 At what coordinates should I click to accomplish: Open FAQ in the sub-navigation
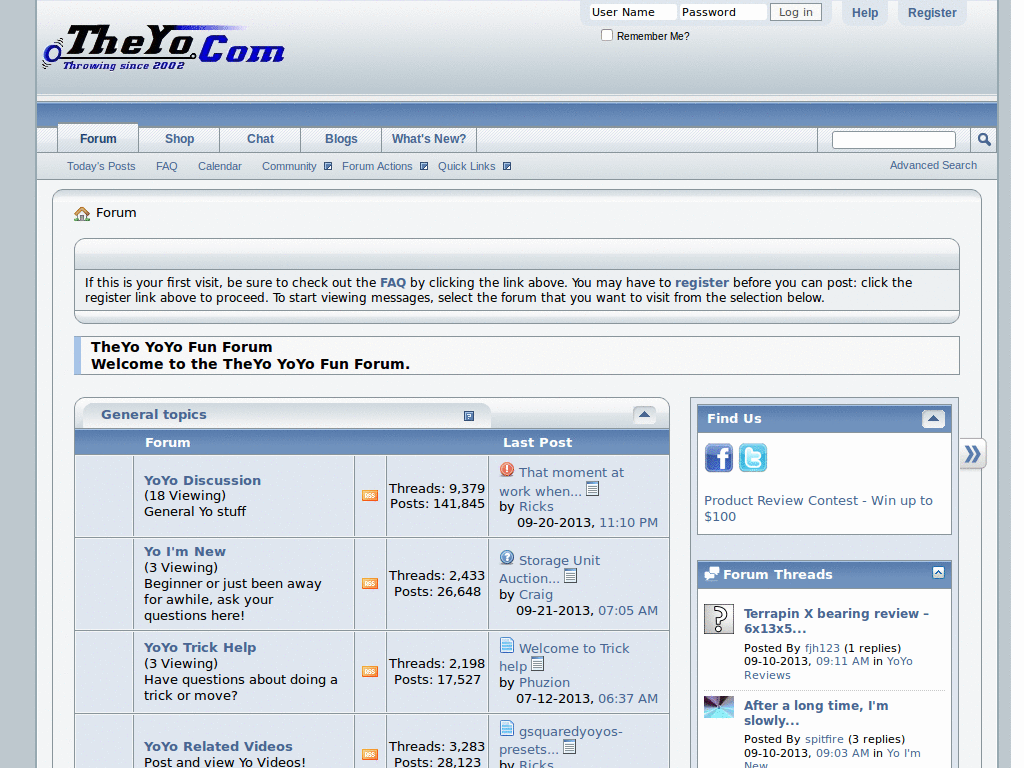click(167, 167)
